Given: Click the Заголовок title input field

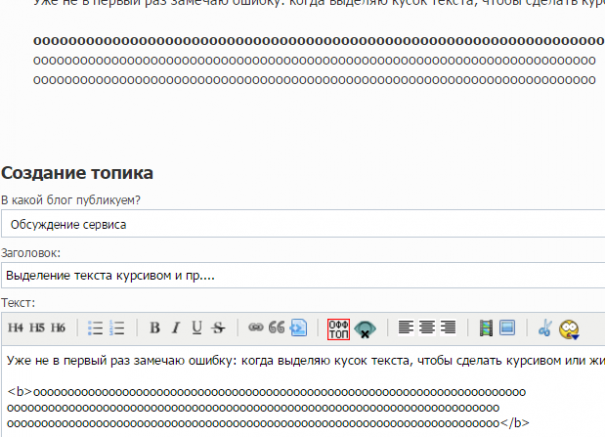Looking at the screenshot, I should (x=302, y=274).
